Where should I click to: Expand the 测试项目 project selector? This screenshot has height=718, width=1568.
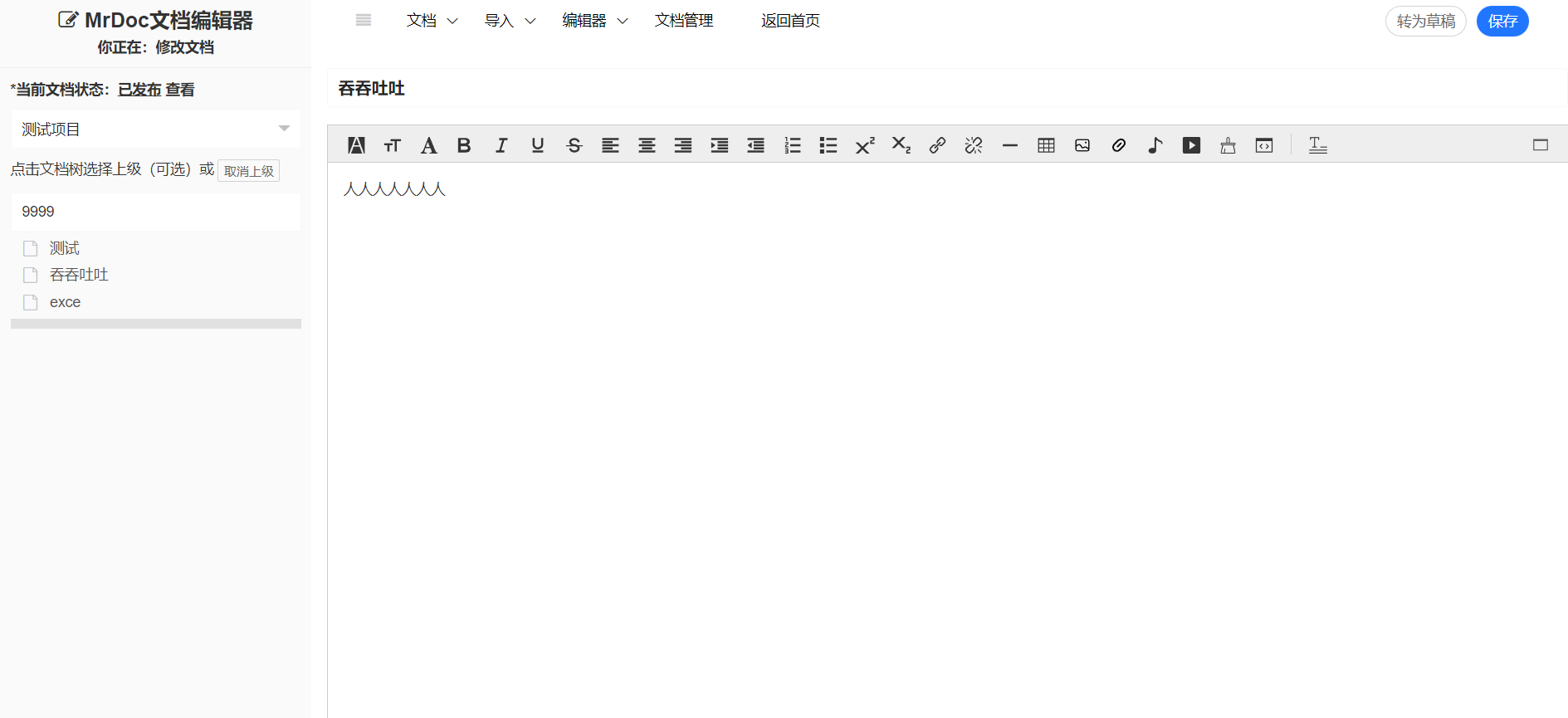coord(156,129)
